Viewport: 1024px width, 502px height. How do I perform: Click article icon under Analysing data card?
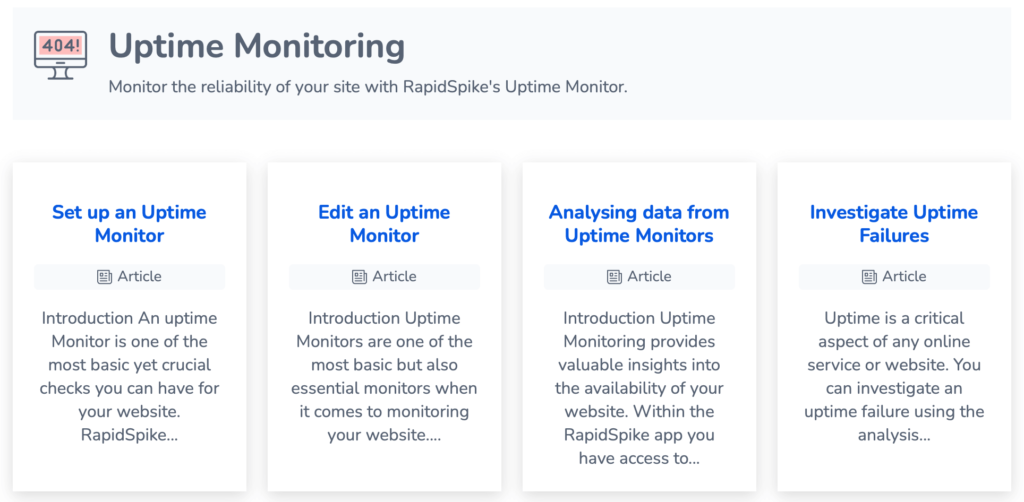point(614,277)
